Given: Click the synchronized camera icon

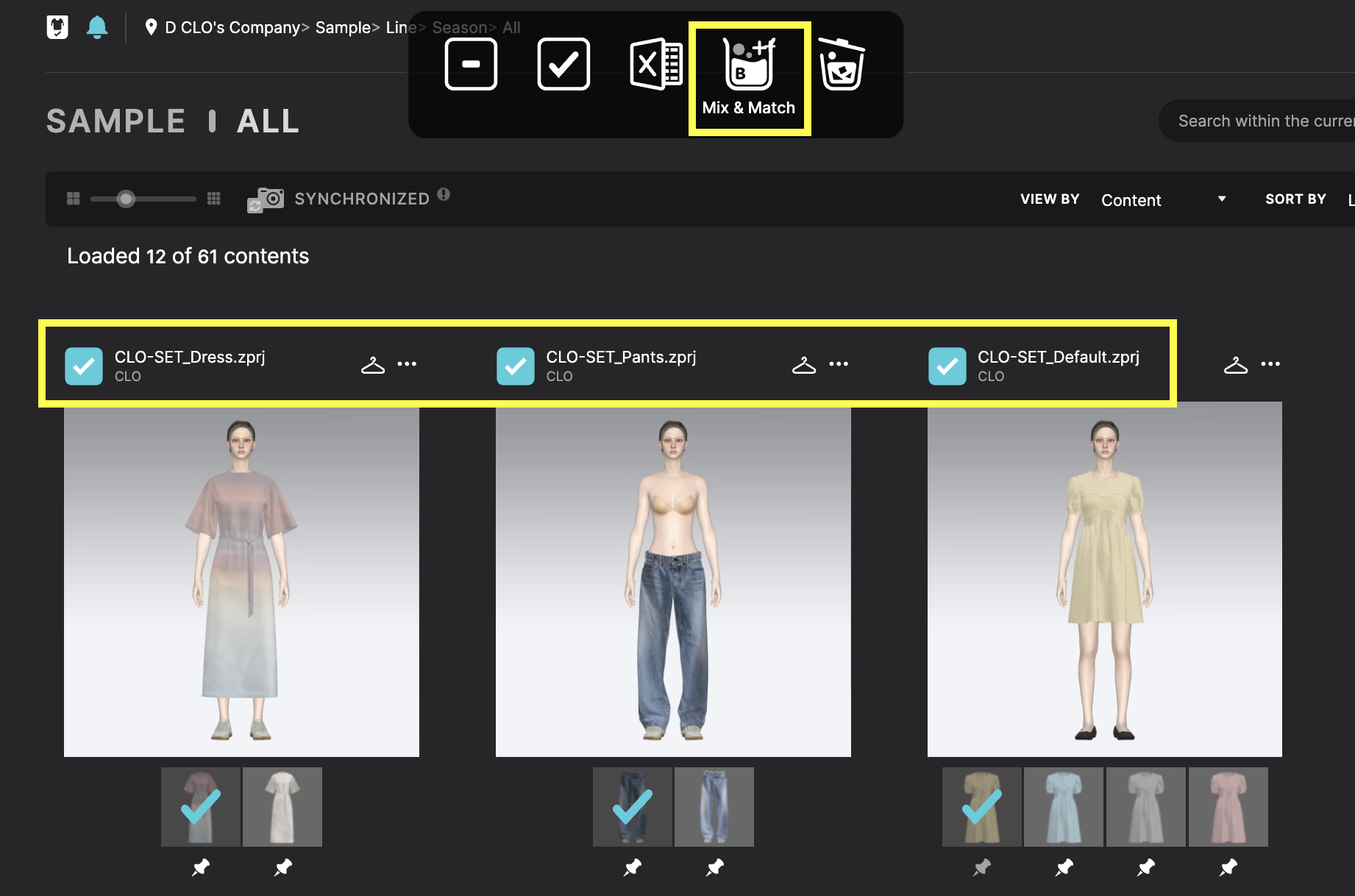Looking at the screenshot, I should (266, 199).
